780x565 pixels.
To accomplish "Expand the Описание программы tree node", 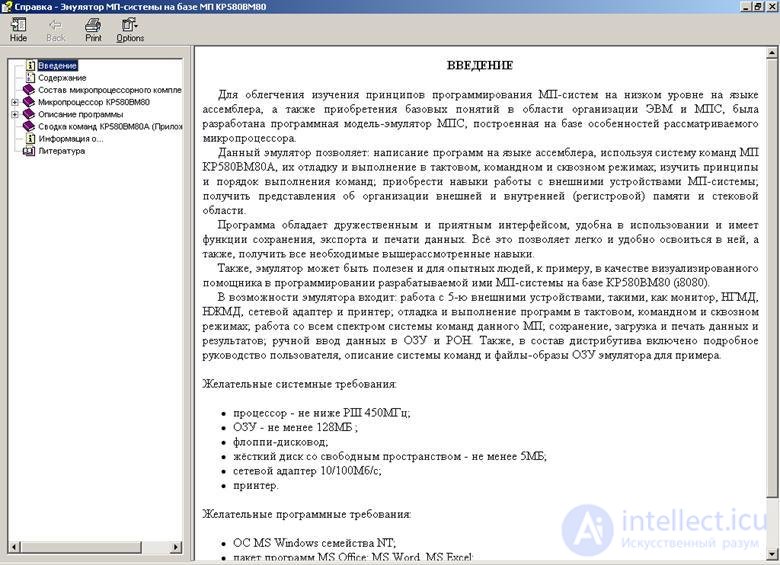I will 14,114.
